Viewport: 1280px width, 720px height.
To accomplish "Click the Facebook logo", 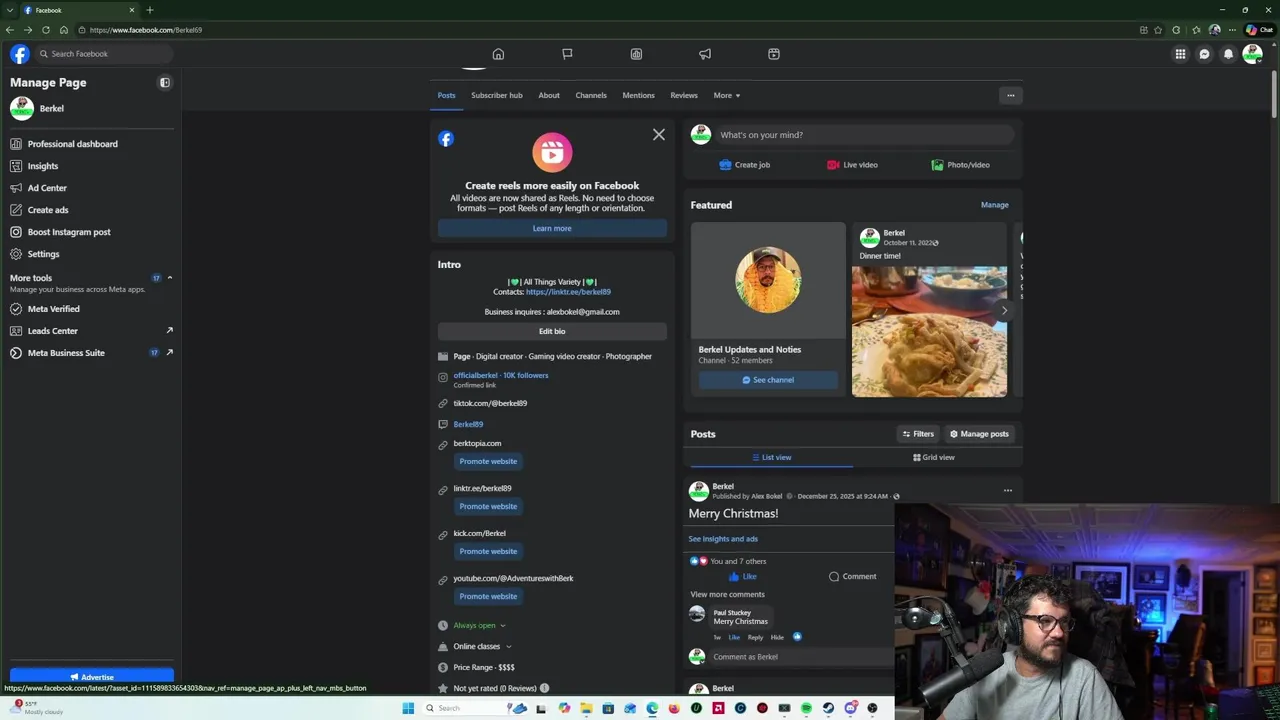I will click(x=20, y=54).
